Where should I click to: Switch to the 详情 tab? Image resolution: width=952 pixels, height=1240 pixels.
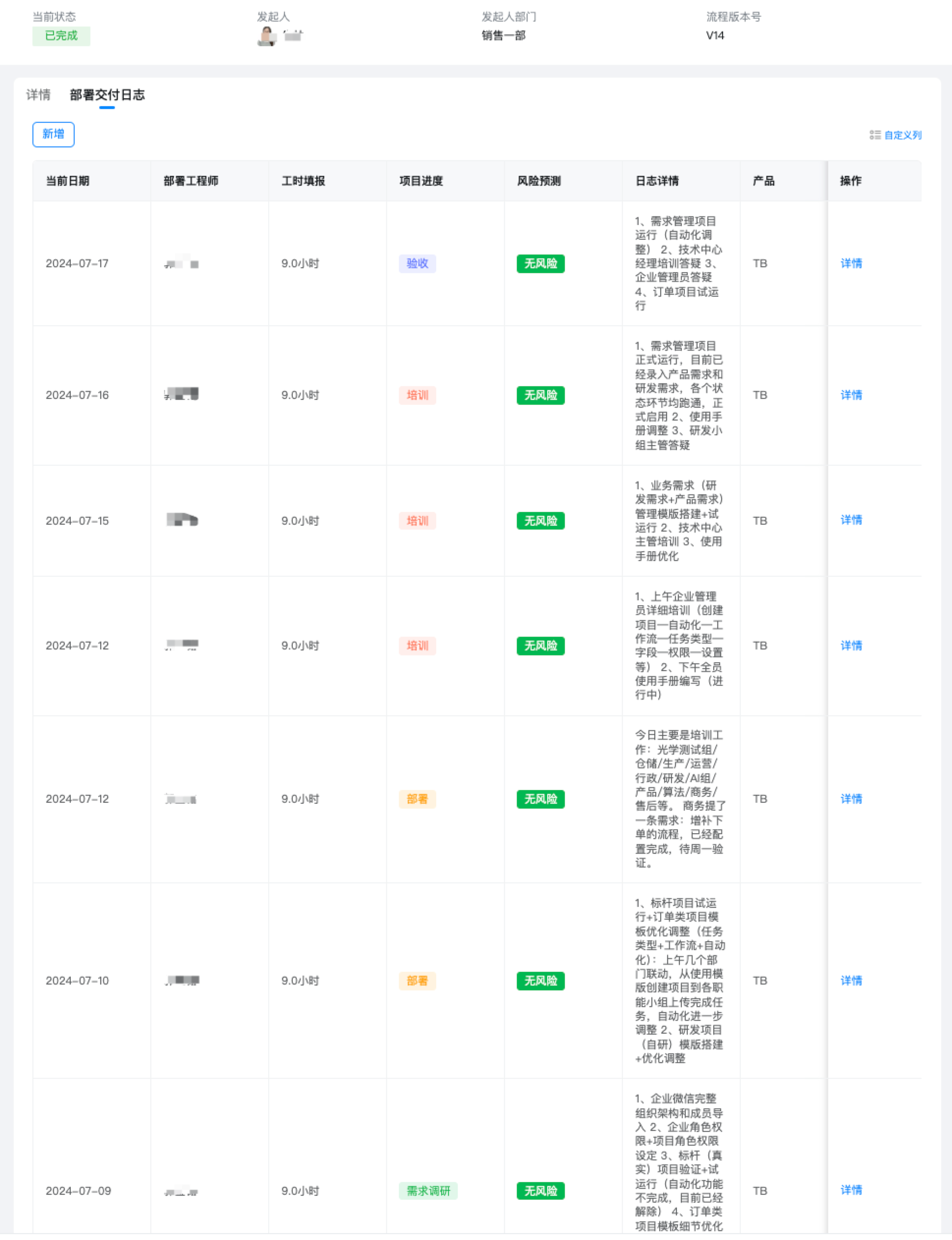(38, 95)
